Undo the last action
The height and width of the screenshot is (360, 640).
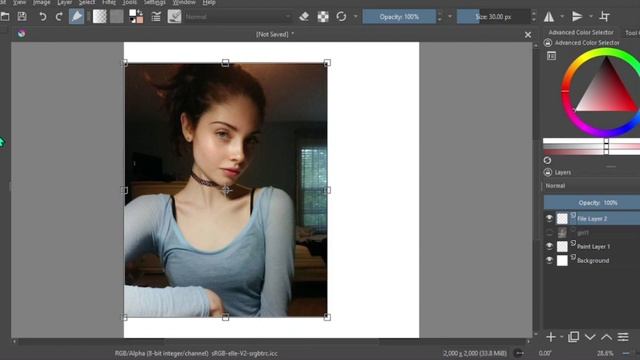(42, 17)
